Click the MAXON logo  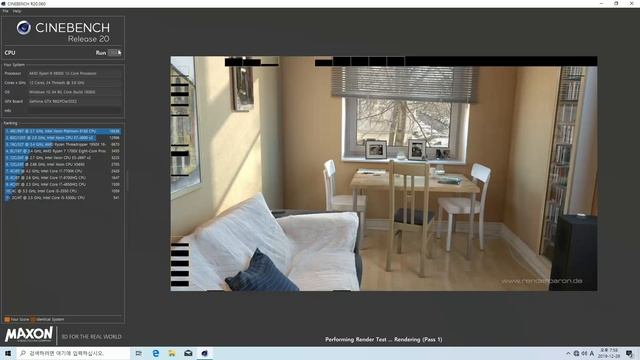point(29,334)
